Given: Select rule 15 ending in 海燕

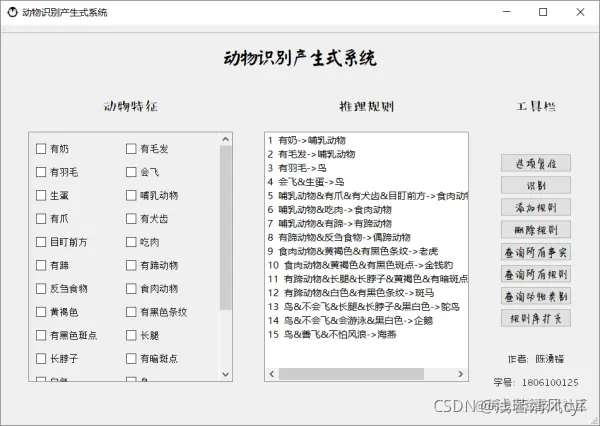Looking at the screenshot, I should click(x=366, y=334).
